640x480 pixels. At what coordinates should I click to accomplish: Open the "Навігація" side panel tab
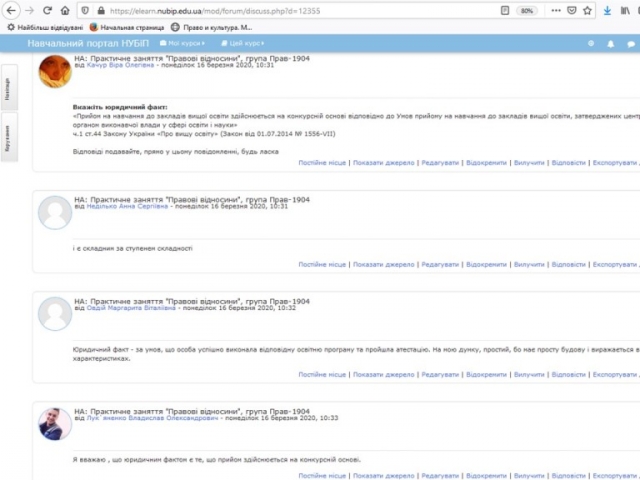pos(7,88)
